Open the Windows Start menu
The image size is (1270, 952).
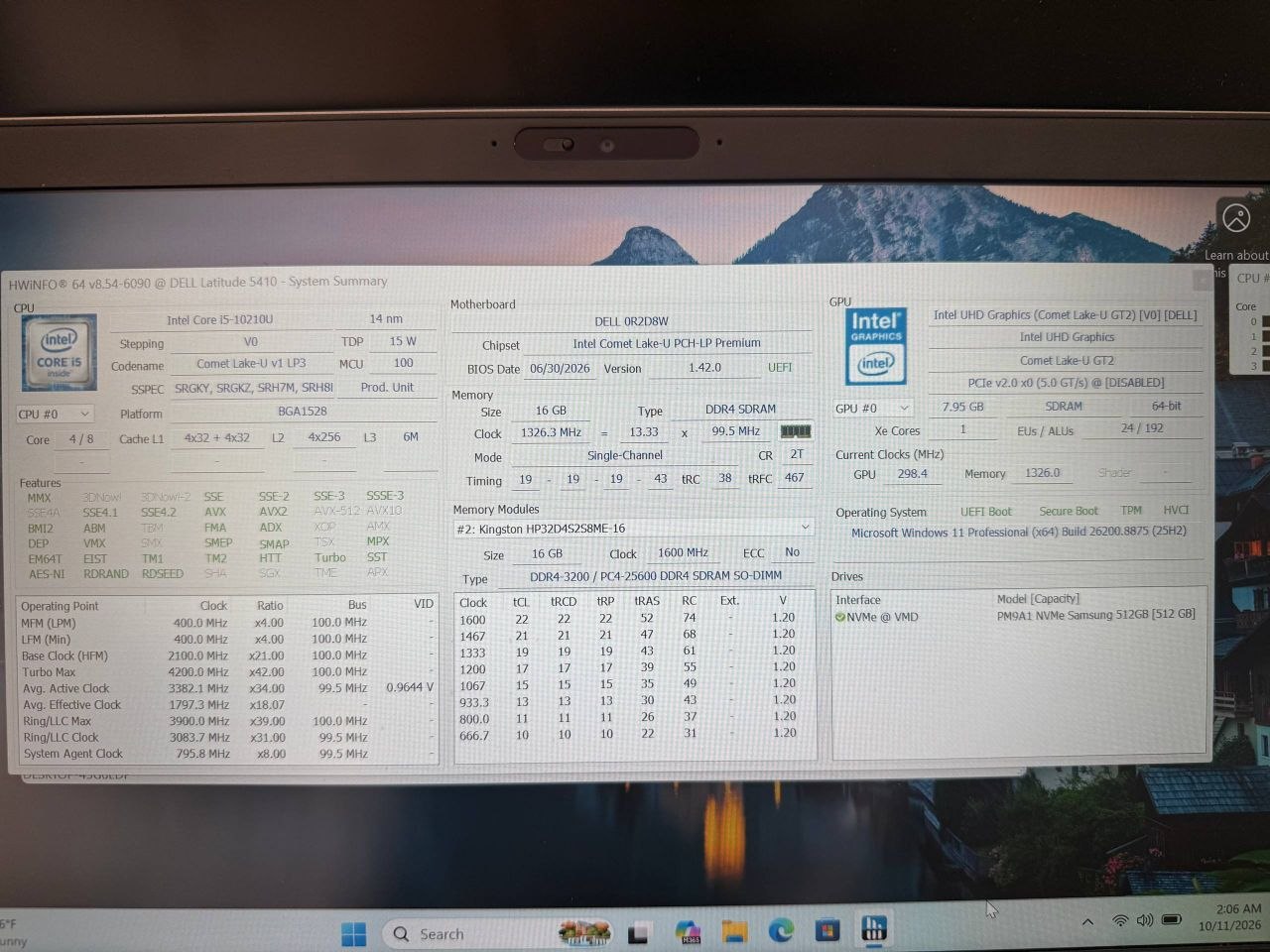coord(353,933)
